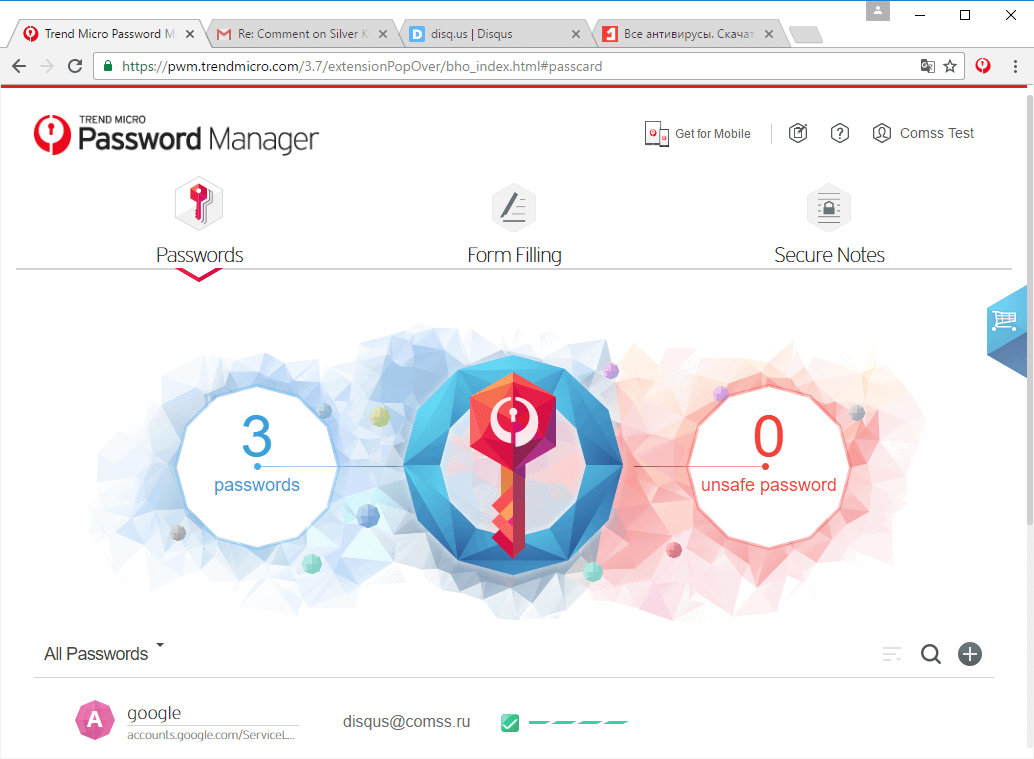The width and height of the screenshot is (1034, 759).
Task: Close the Все антивирусы tab
Action: tap(769, 34)
